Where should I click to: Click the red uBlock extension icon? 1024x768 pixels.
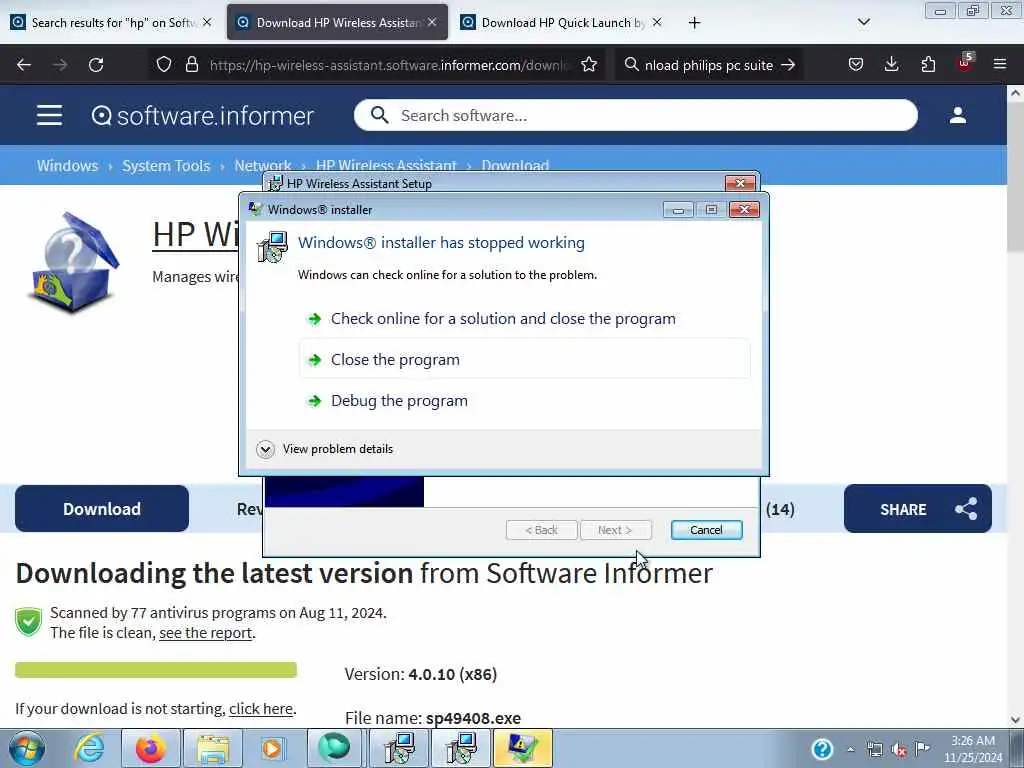(965, 63)
